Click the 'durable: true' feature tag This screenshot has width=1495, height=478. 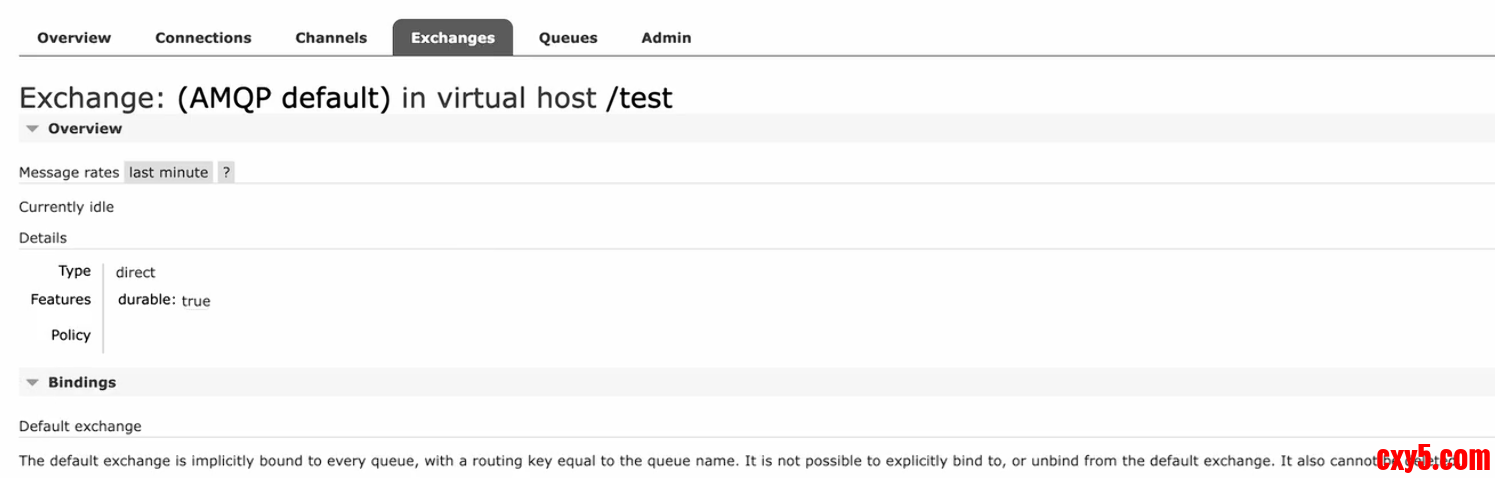click(x=164, y=300)
